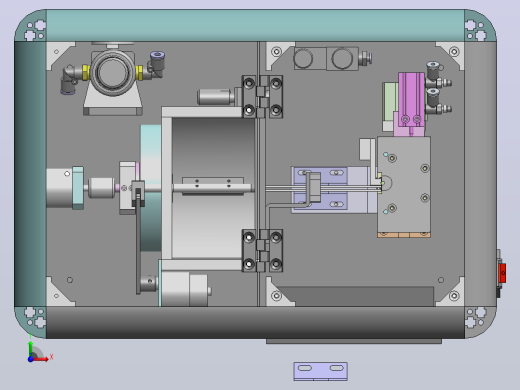Click the motor at bottom of central drum
Image resolution: width=520 pixels, height=390 pixels.
click(185, 289)
